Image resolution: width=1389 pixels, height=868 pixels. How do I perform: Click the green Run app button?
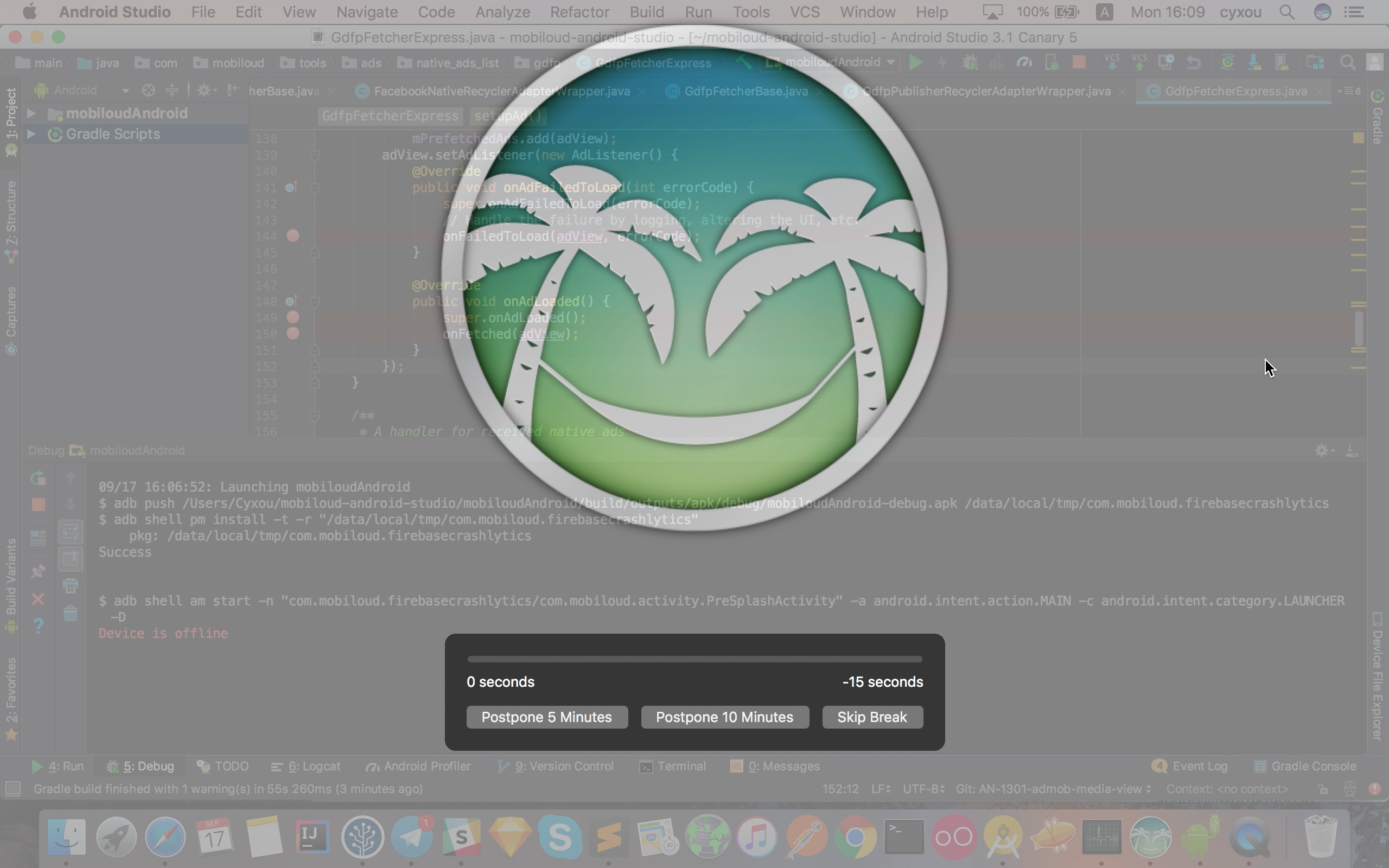click(915, 62)
